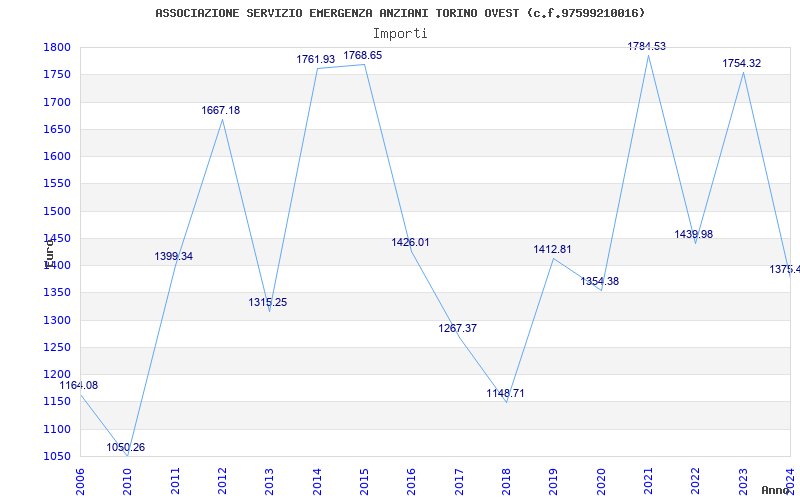Click the 1700 value on y-axis
This screenshot has height=500, width=800.
click(x=57, y=102)
